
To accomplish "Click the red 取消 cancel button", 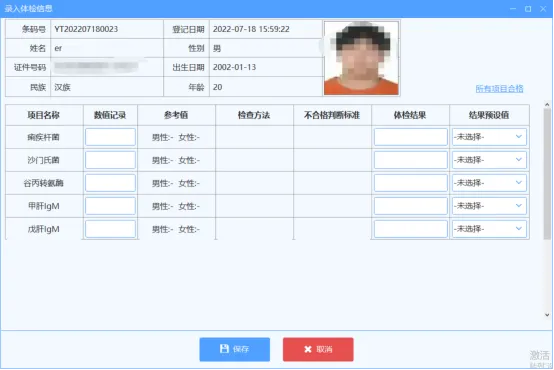I will (x=318, y=349).
